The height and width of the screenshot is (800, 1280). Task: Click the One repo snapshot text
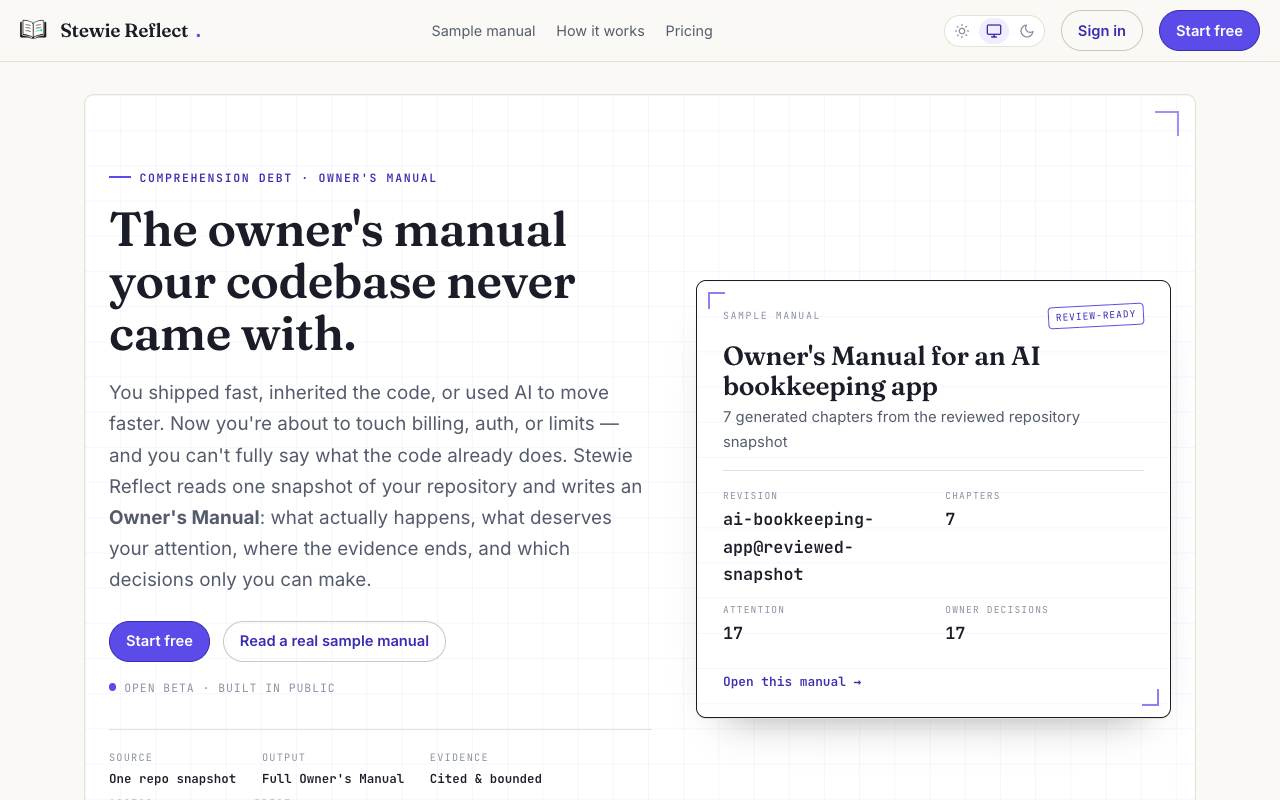point(172,778)
